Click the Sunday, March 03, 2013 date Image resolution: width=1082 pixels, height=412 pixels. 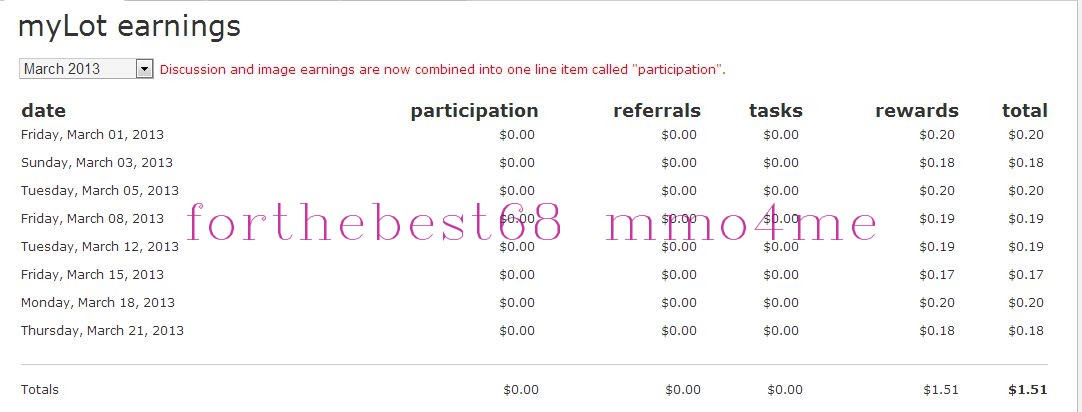[x=96, y=163]
